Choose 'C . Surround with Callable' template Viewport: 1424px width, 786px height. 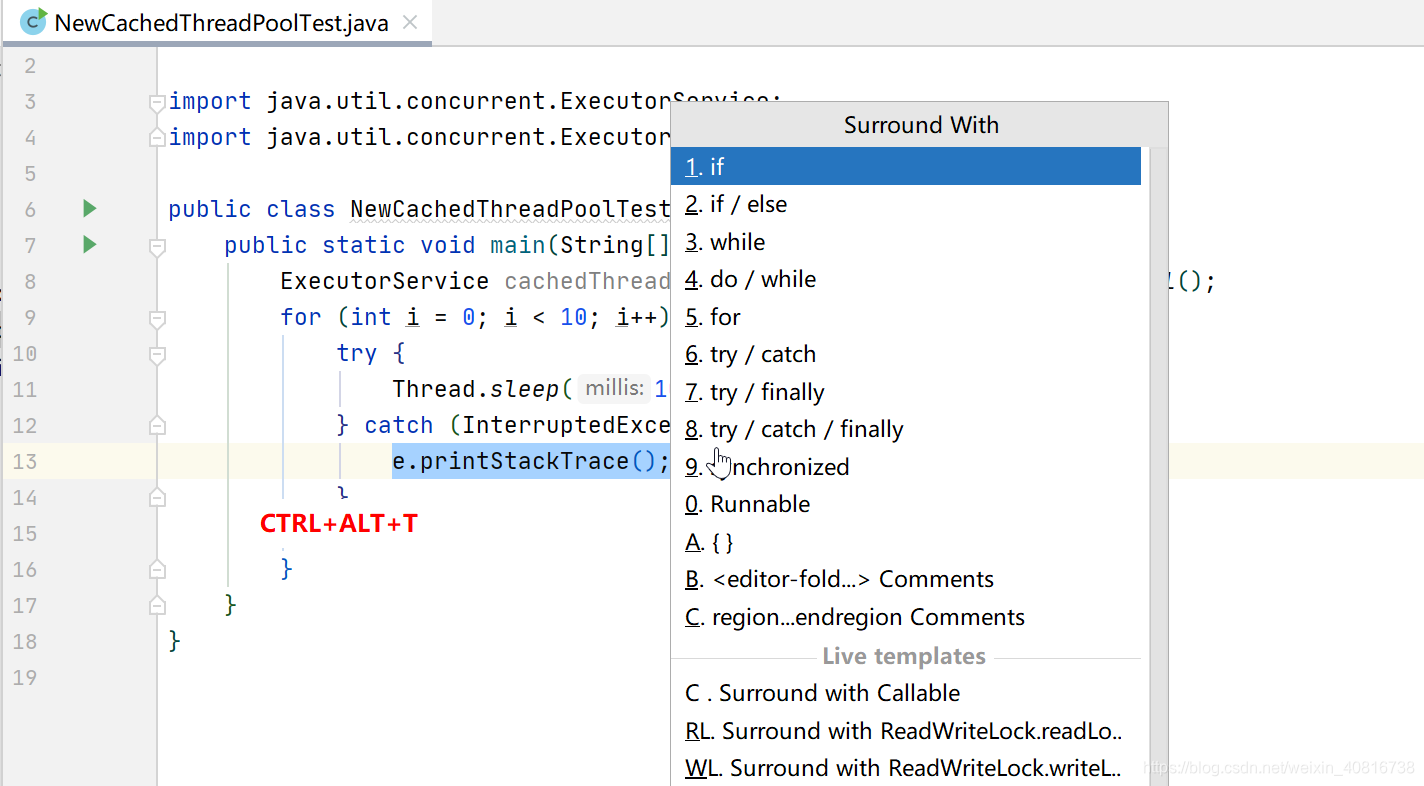[x=906, y=693]
